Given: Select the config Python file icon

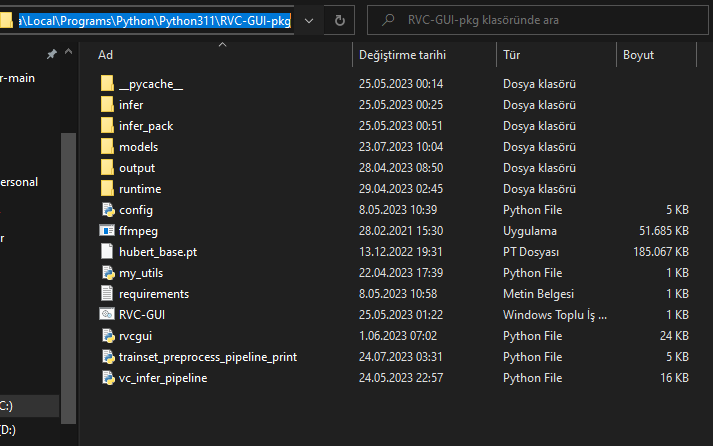Looking at the screenshot, I should pyautogui.click(x=108, y=210).
